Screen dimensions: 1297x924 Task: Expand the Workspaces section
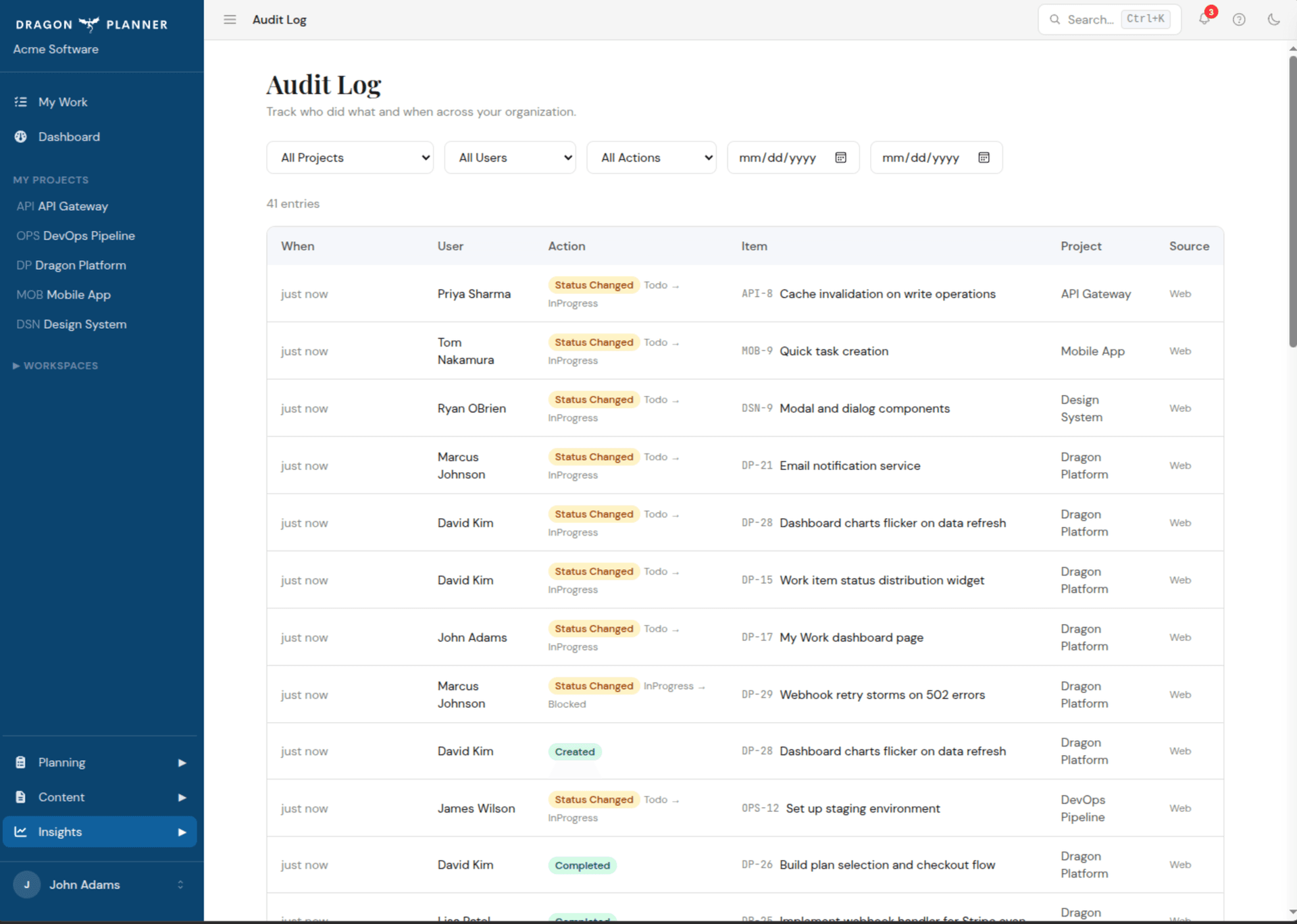(x=55, y=365)
